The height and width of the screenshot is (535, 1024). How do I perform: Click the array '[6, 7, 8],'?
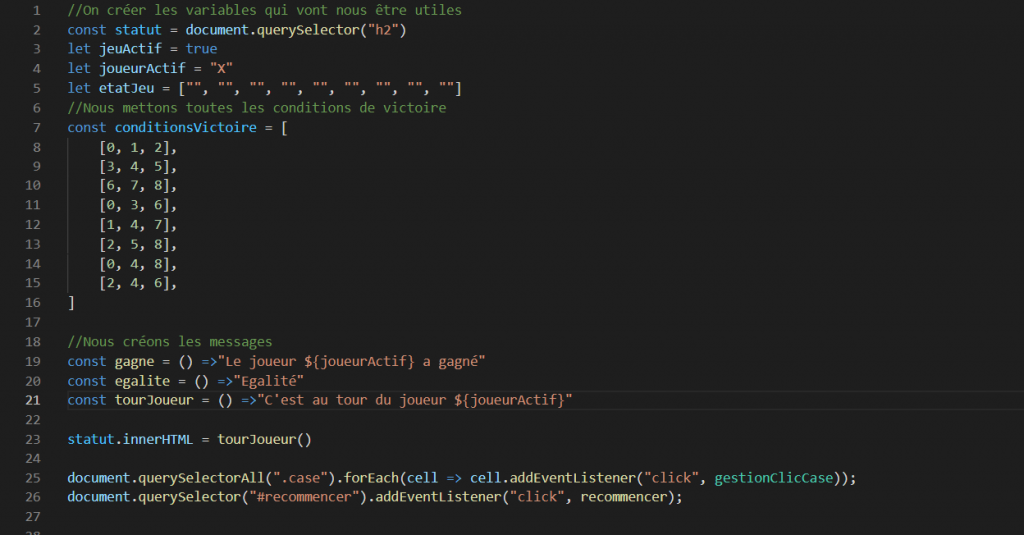pyautogui.click(x=138, y=186)
